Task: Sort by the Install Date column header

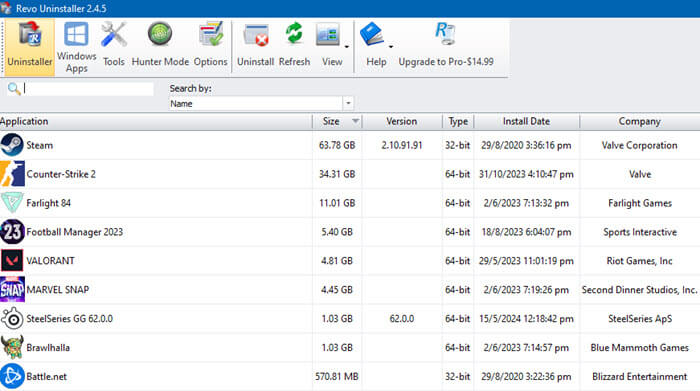Action: point(526,121)
